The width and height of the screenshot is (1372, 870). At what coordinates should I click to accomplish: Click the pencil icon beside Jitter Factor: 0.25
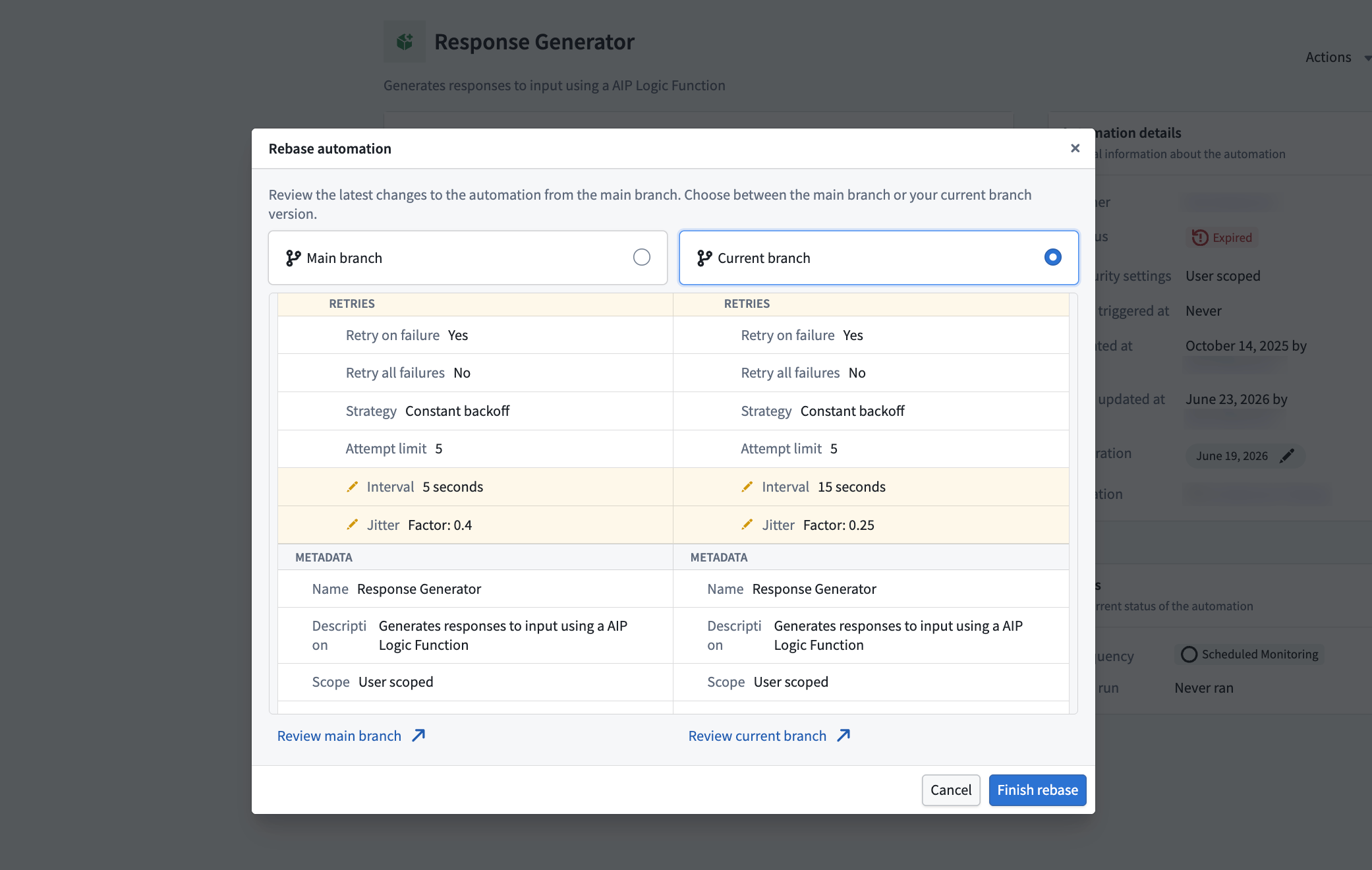(747, 525)
